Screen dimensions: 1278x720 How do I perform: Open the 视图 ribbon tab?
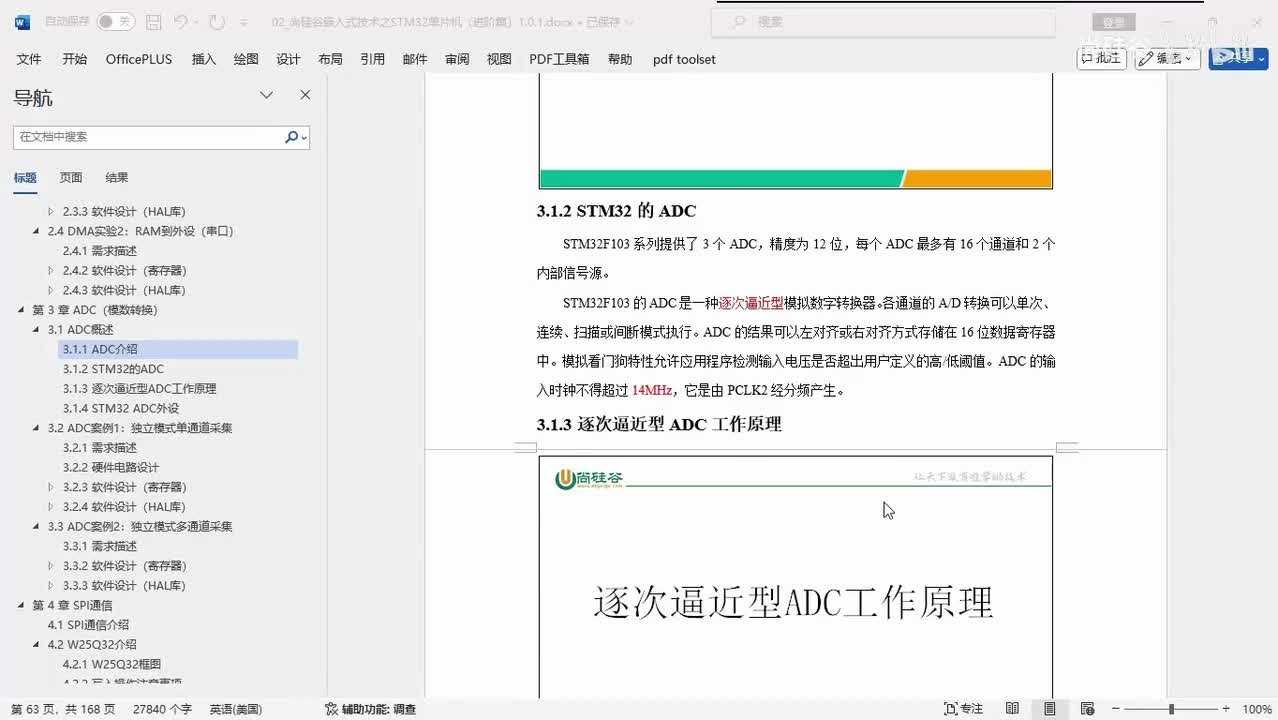(x=499, y=59)
